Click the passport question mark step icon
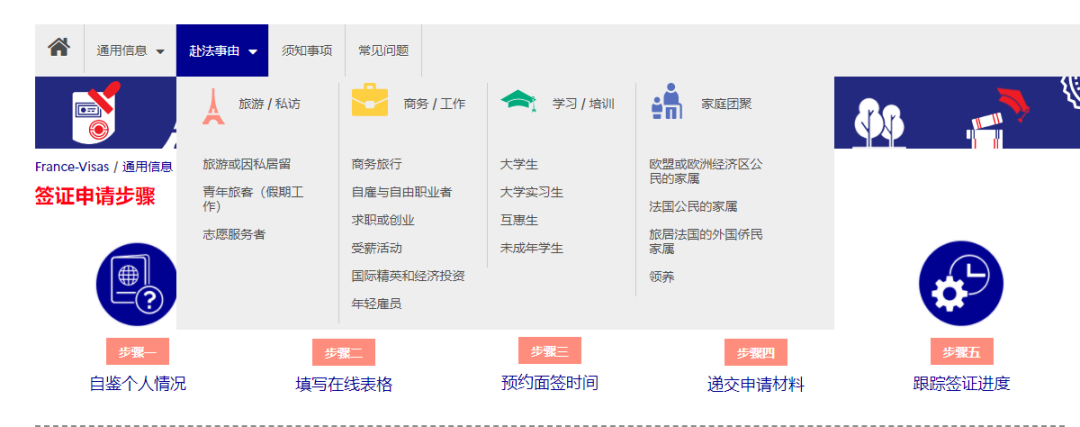Screen dimensions: 1080x427 [137, 285]
